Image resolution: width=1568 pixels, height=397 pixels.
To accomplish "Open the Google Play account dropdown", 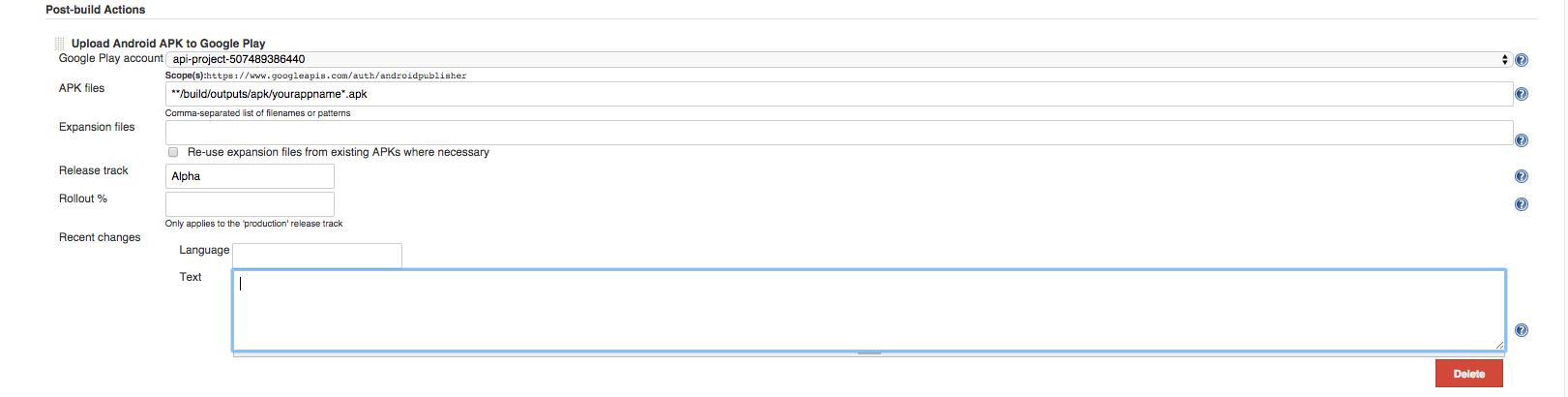I will tap(838, 59).
